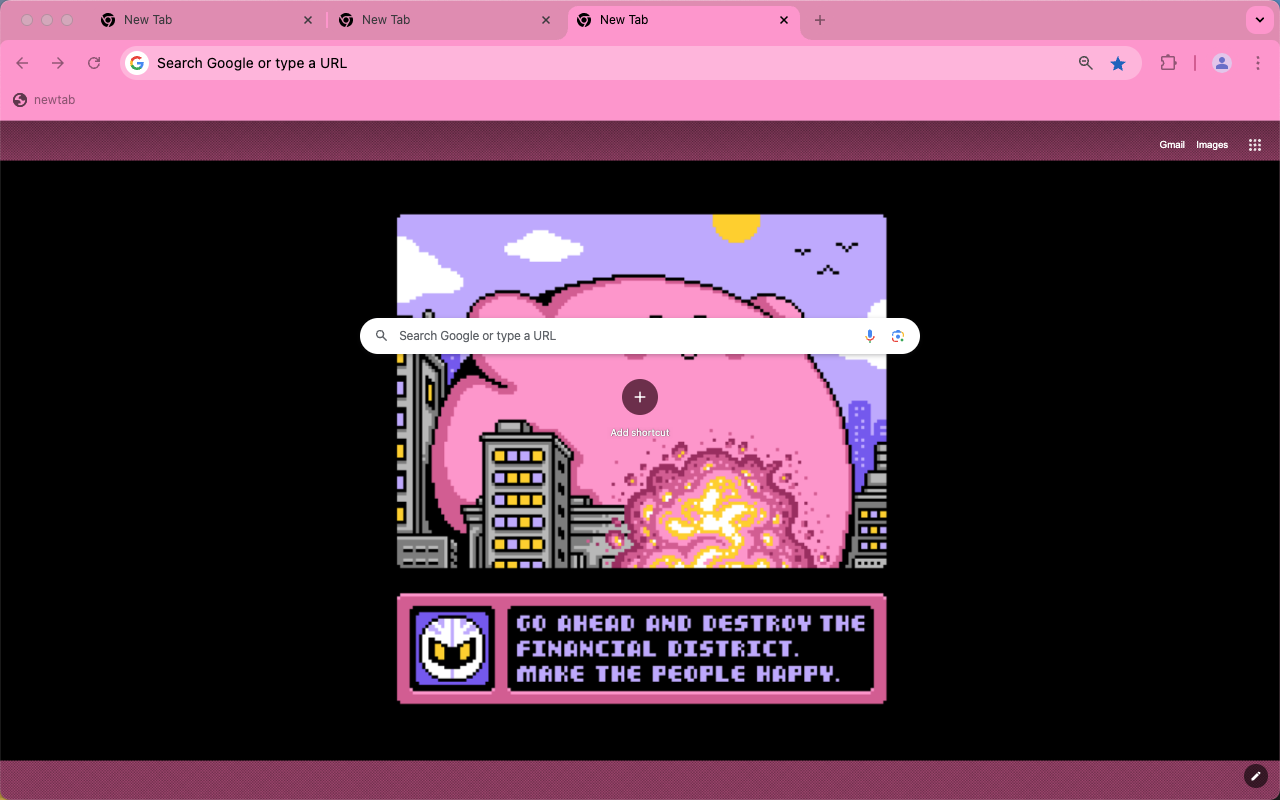Viewport: 1280px width, 800px height.
Task: Search by image with Google Lens icon
Action: pos(898,336)
